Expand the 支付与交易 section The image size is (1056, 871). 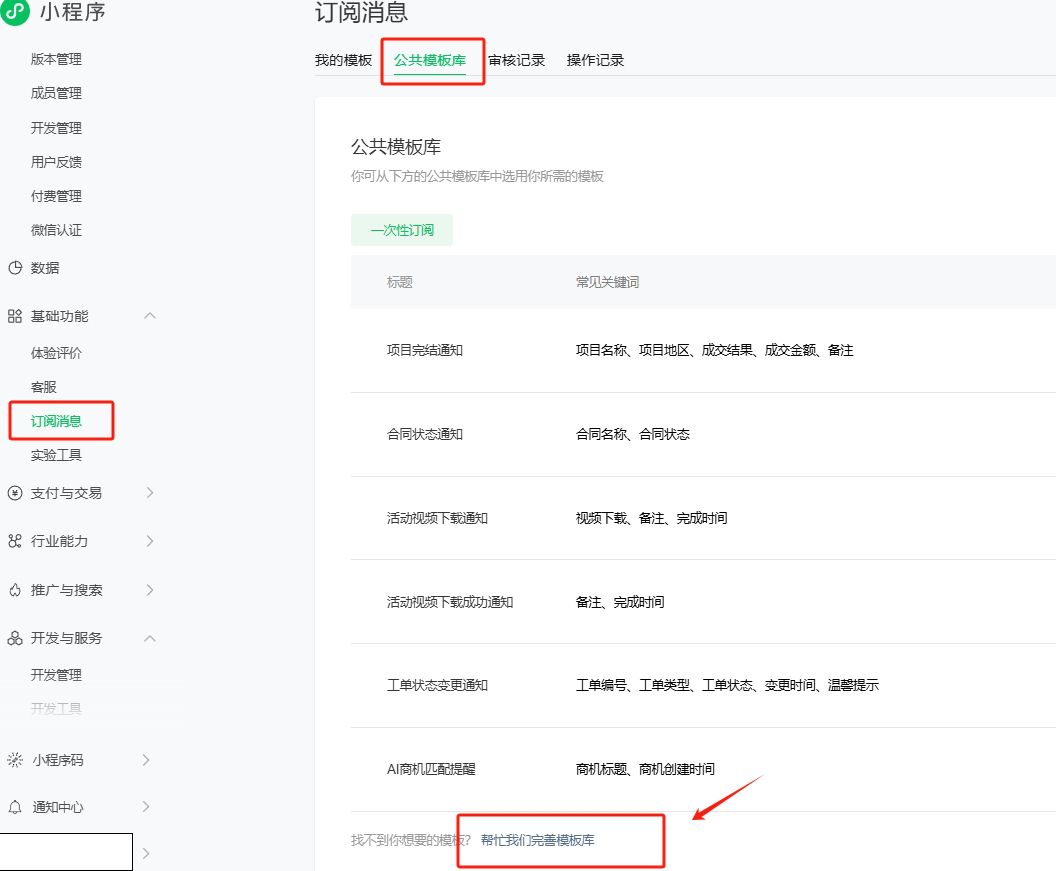(150, 492)
